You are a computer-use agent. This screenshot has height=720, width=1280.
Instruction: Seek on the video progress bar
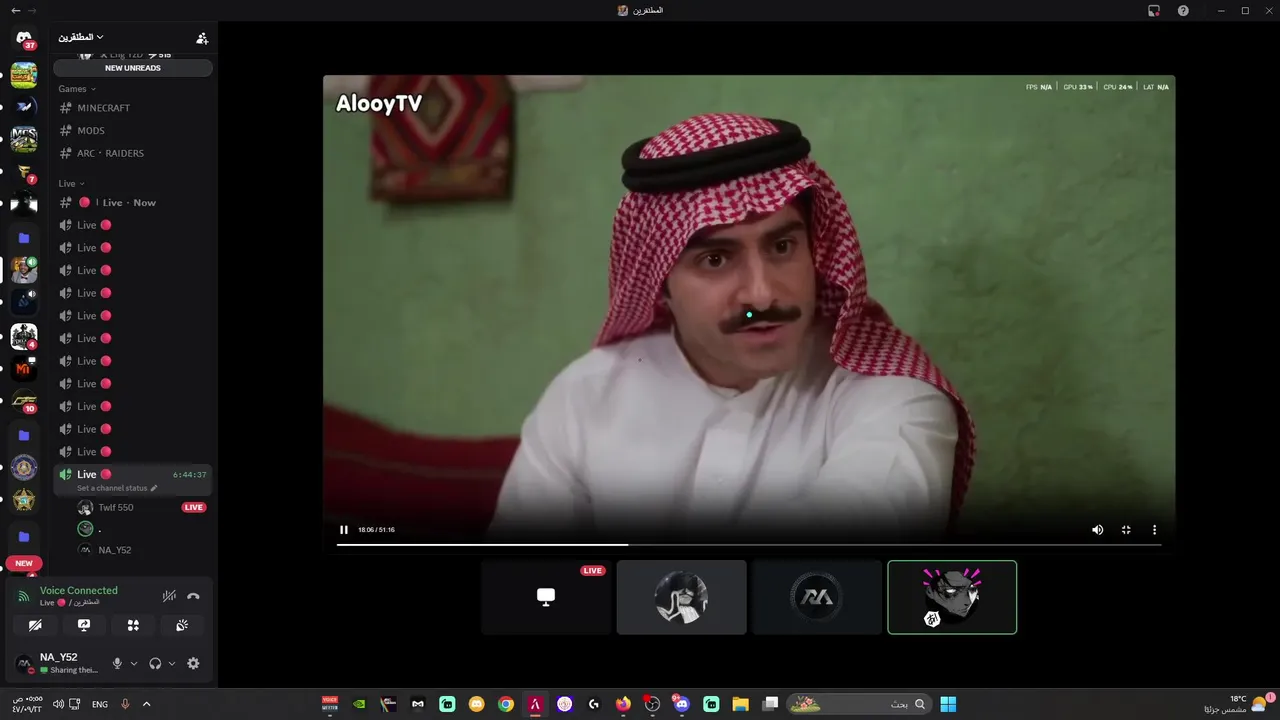click(x=749, y=545)
